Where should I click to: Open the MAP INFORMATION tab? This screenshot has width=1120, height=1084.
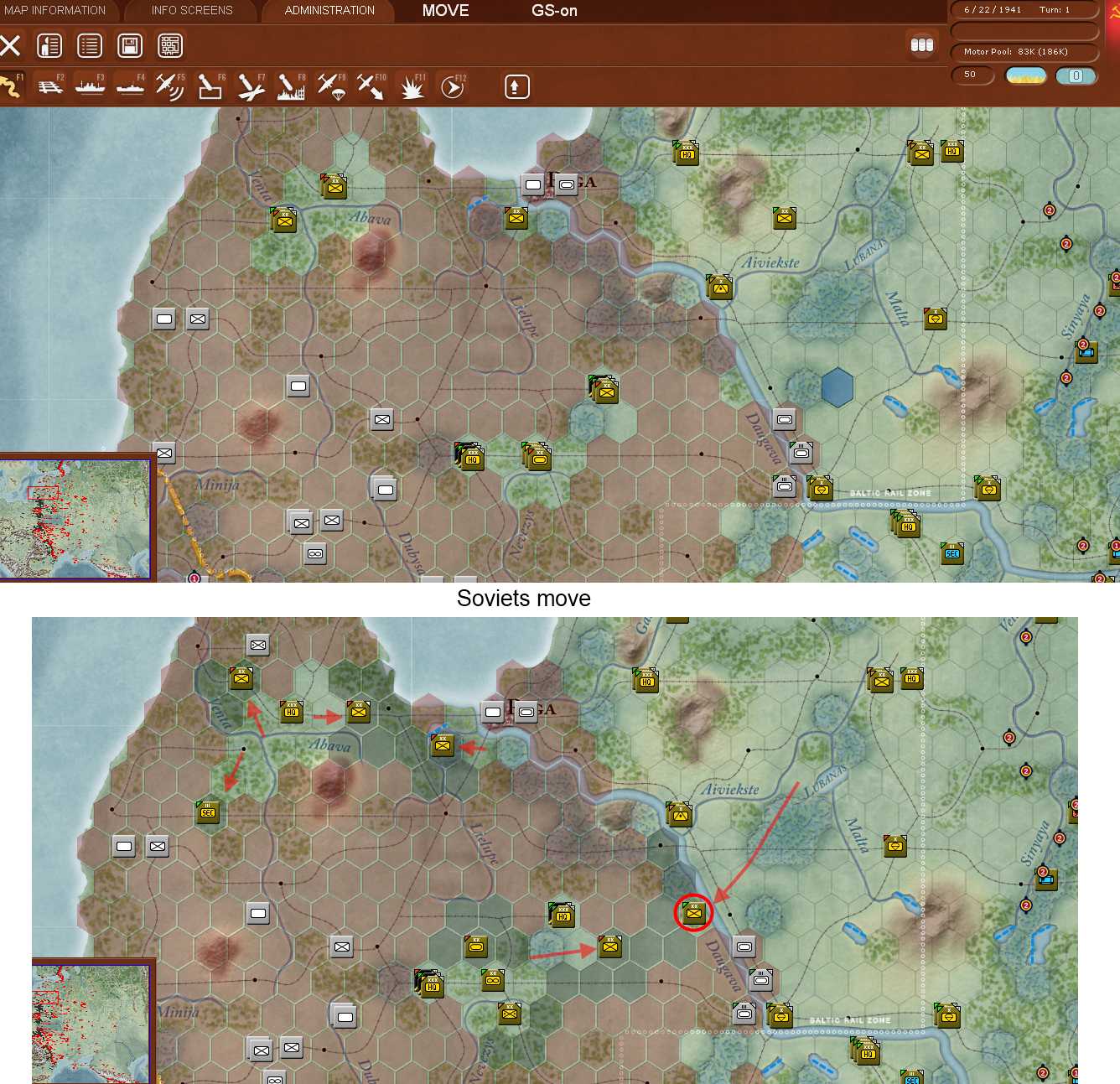click(55, 10)
